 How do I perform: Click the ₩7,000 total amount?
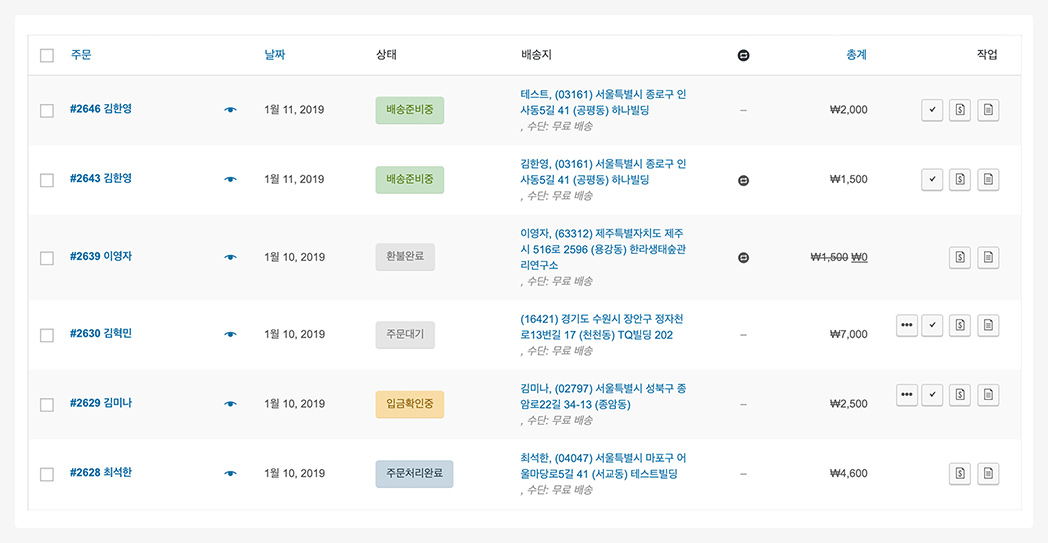pos(849,334)
